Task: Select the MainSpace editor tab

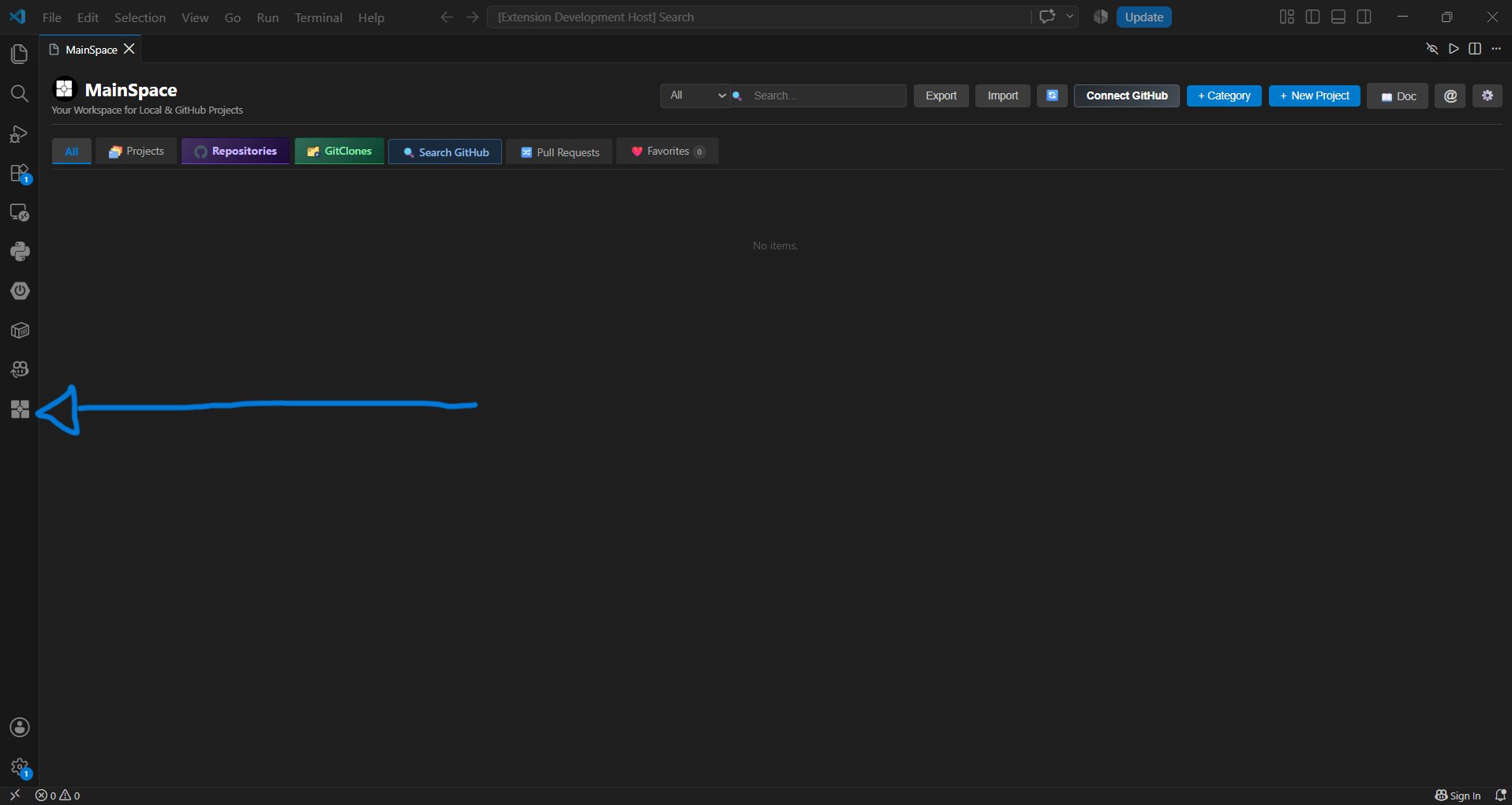Action: pyautogui.click(x=91, y=49)
